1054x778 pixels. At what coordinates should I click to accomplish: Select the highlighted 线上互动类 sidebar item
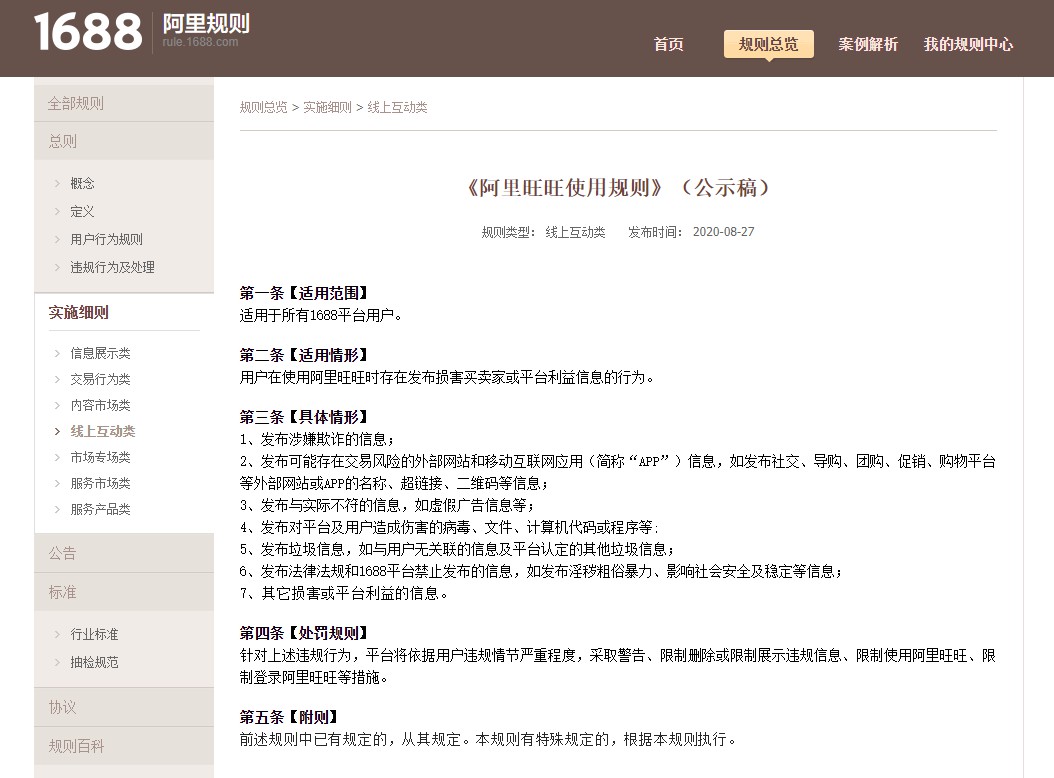[103, 431]
